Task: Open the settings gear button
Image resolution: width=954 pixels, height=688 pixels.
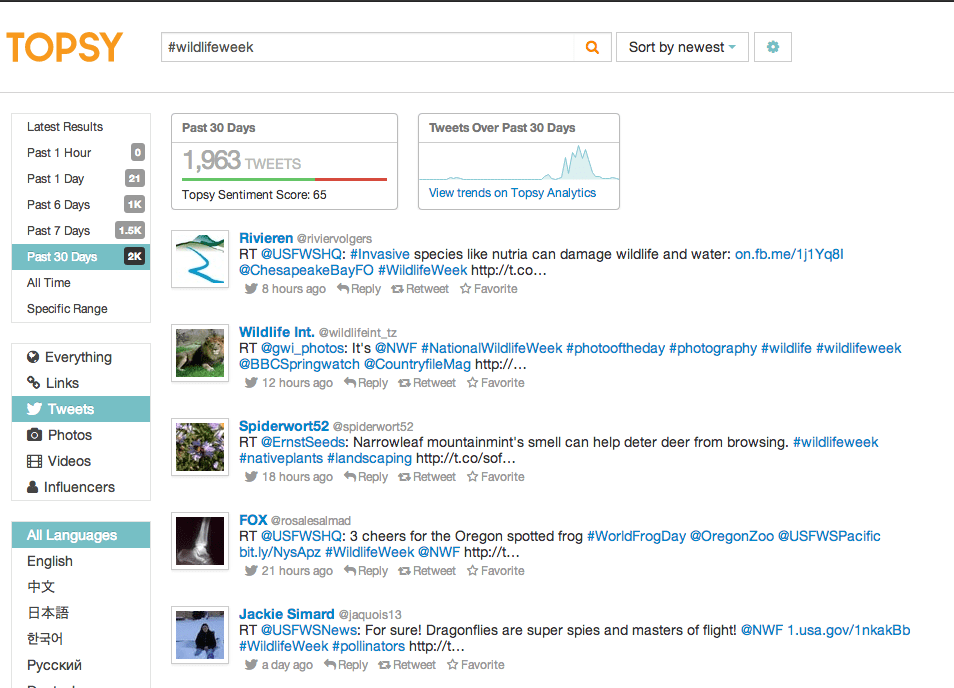Action: [773, 47]
